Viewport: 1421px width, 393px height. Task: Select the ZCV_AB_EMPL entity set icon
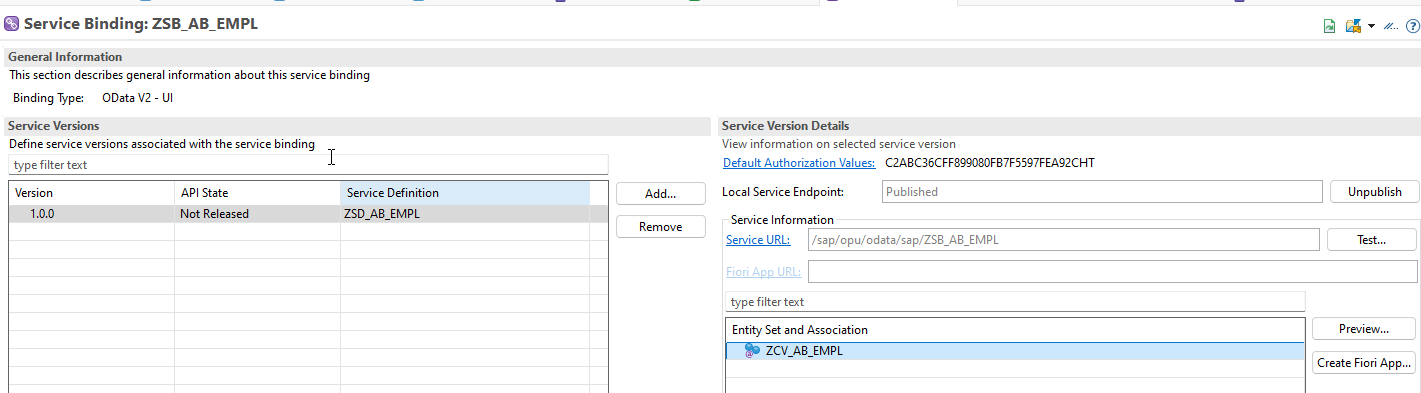(x=752, y=351)
